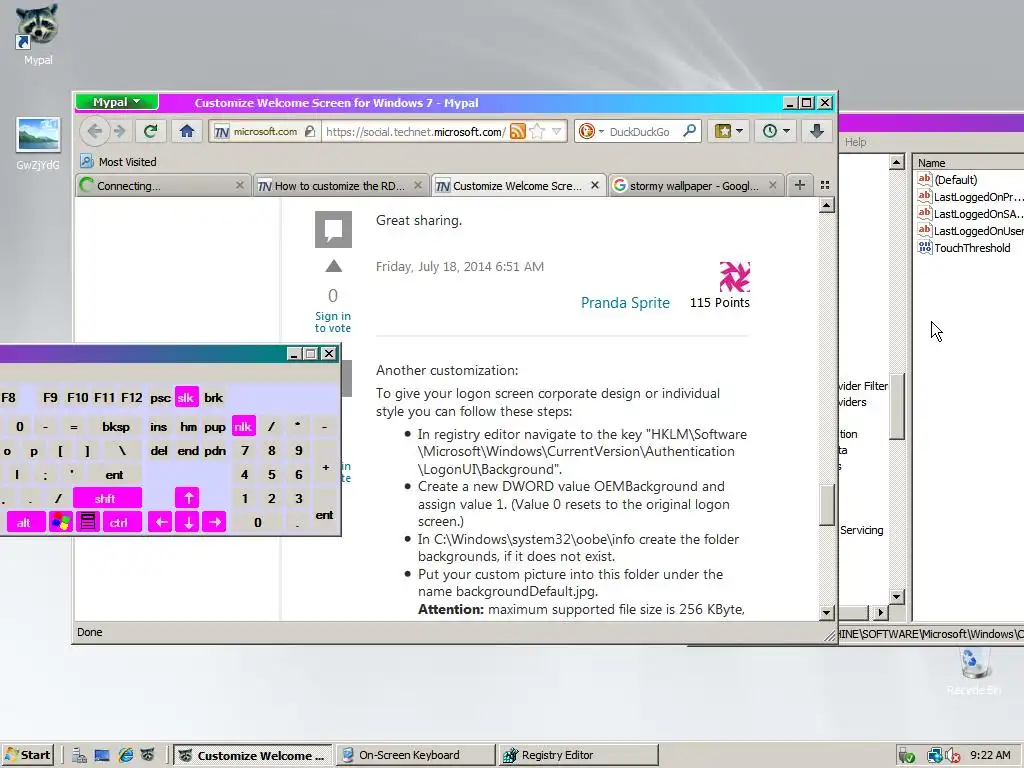Select TouchThreshold value in Registry Editor

[965, 248]
